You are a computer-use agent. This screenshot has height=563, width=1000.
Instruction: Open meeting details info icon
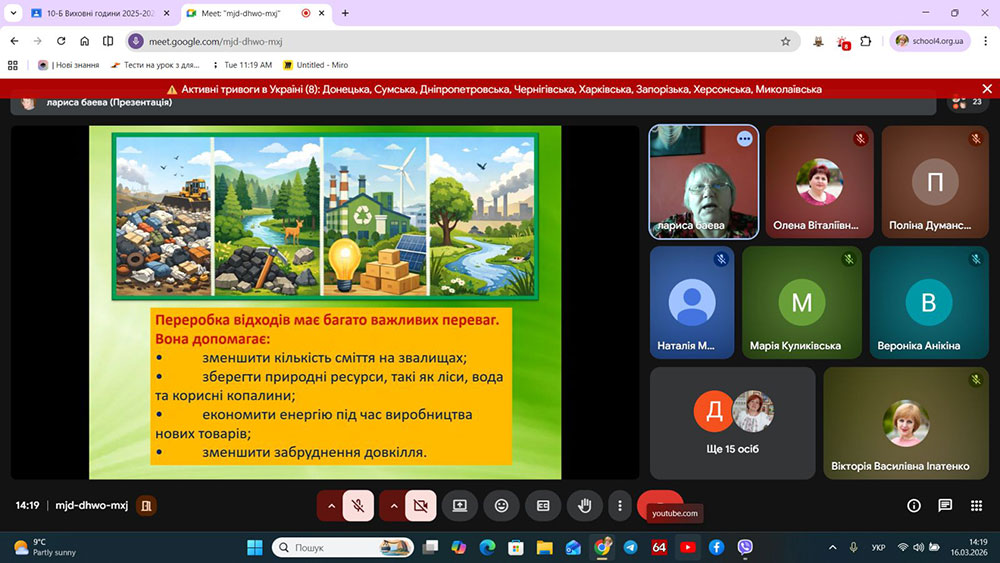(x=914, y=506)
